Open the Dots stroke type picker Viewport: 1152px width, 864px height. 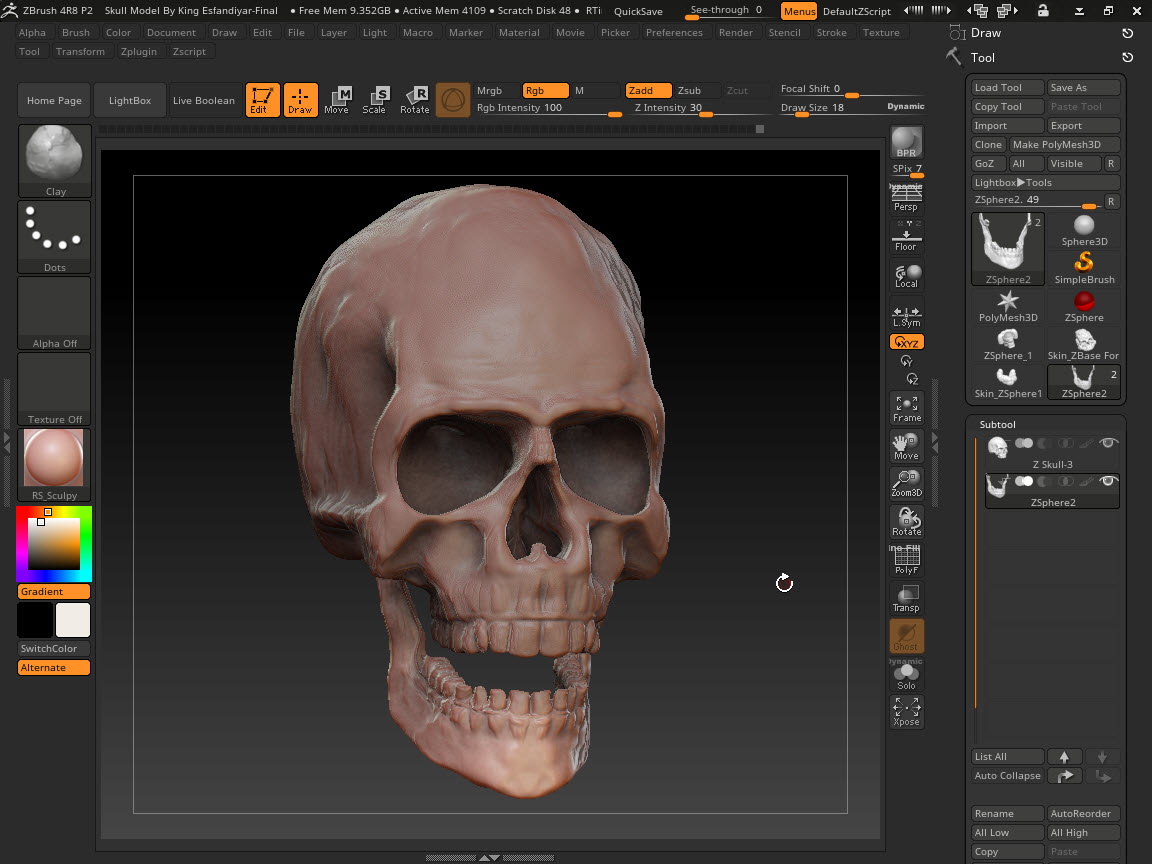coord(54,237)
